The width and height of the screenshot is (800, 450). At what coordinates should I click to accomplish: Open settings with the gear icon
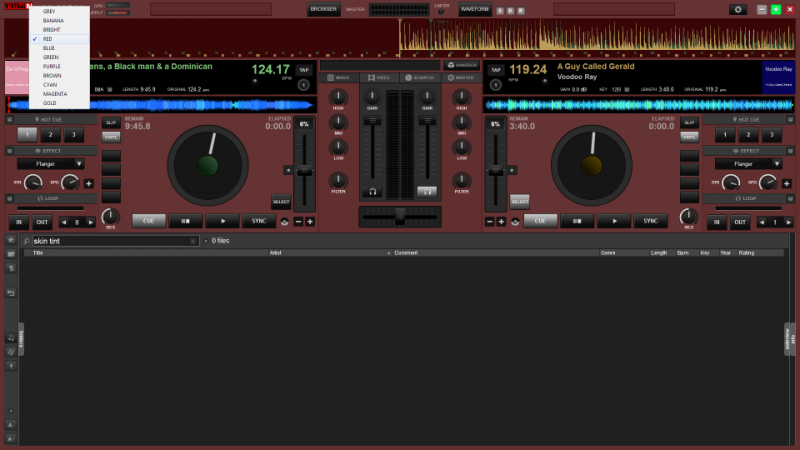[739, 9]
